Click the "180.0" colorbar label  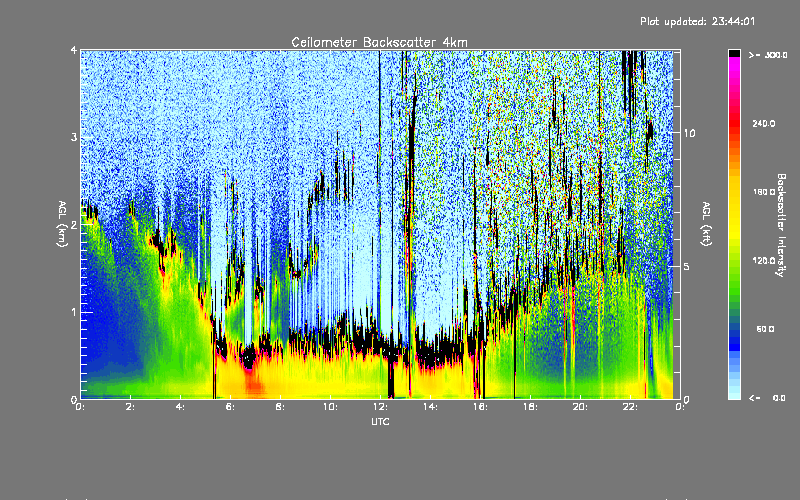tap(764, 192)
